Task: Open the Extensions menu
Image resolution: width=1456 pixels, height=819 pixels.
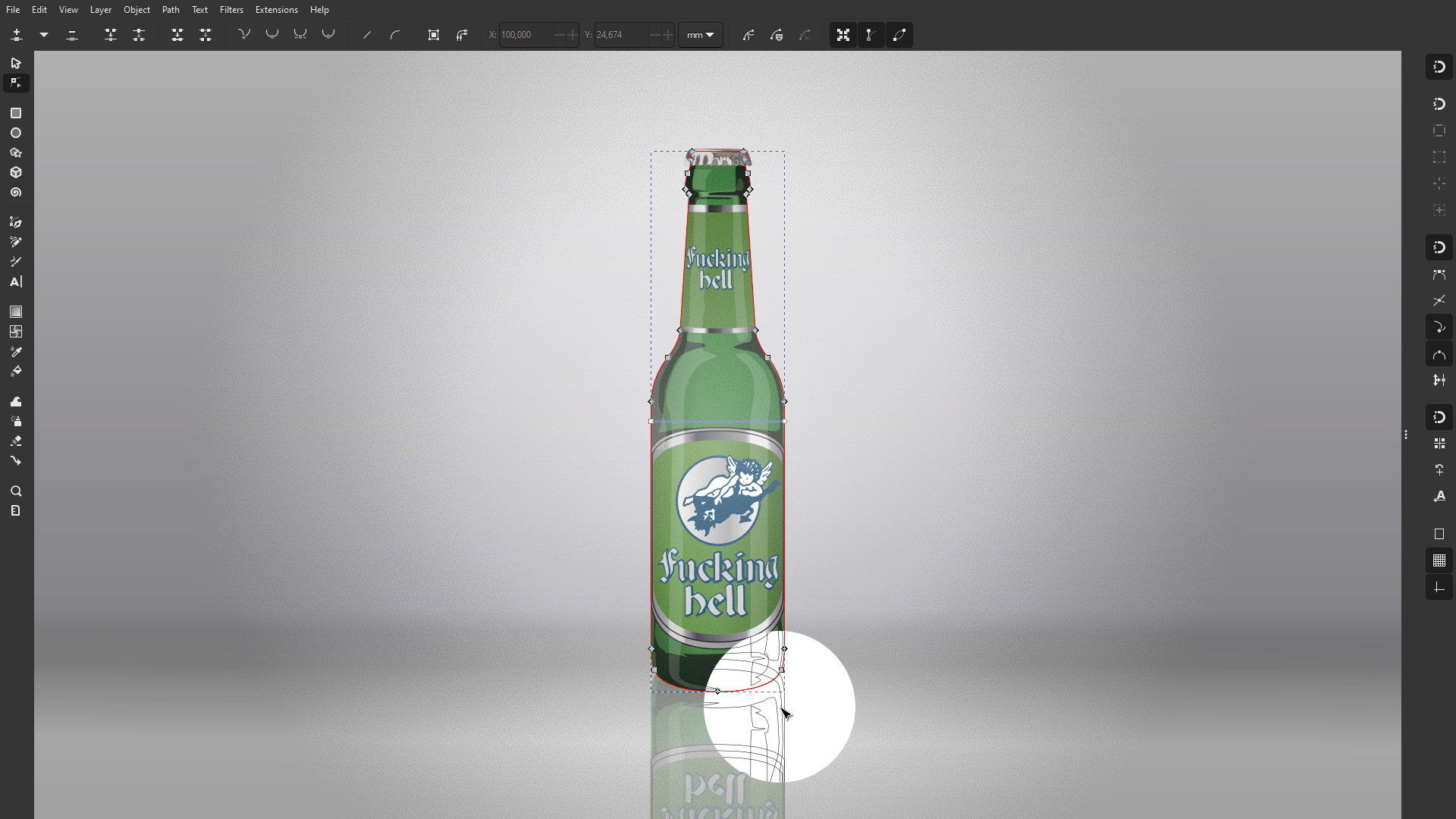Action: pyautogui.click(x=276, y=10)
